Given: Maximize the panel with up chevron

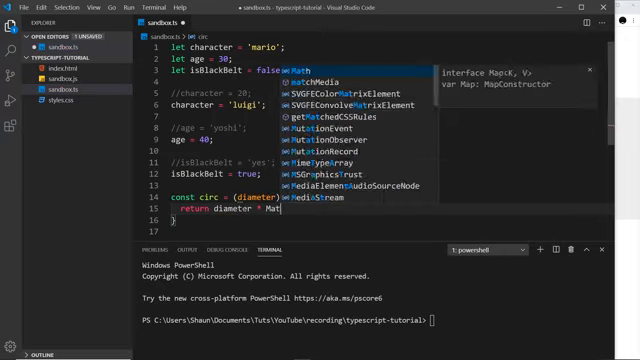Looking at the screenshot, I should 587,249.
